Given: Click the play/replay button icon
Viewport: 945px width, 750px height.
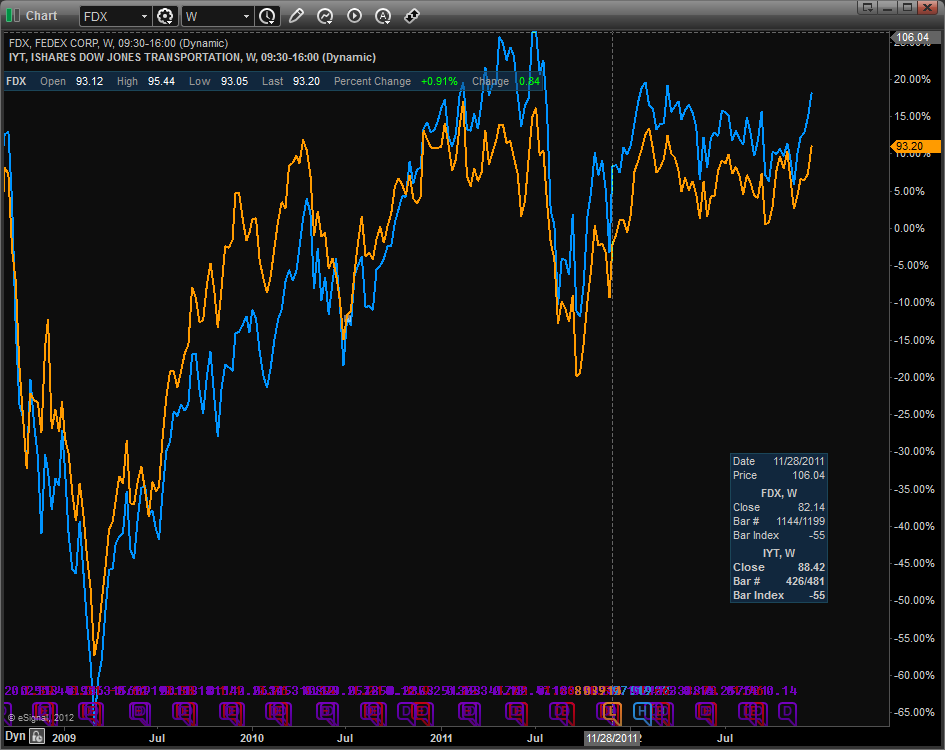Looking at the screenshot, I should coord(354,16).
